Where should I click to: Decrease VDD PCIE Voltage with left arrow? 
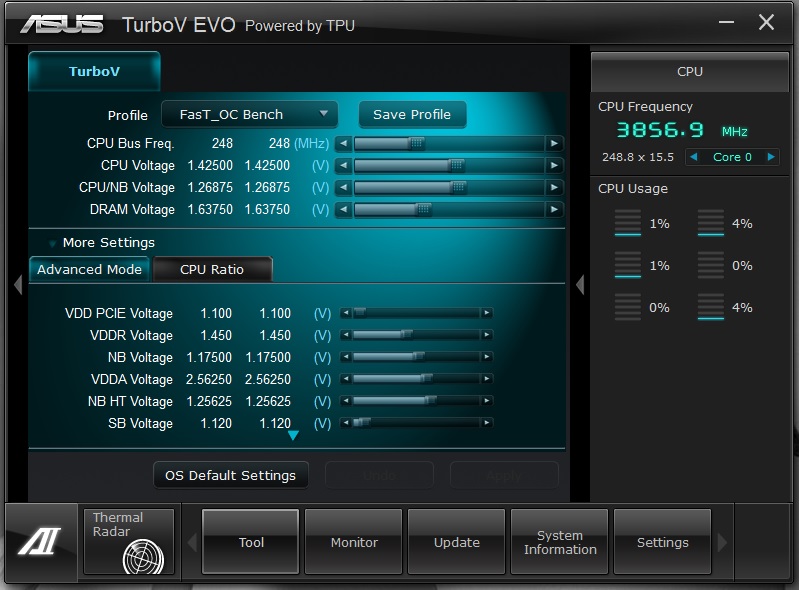(346, 313)
